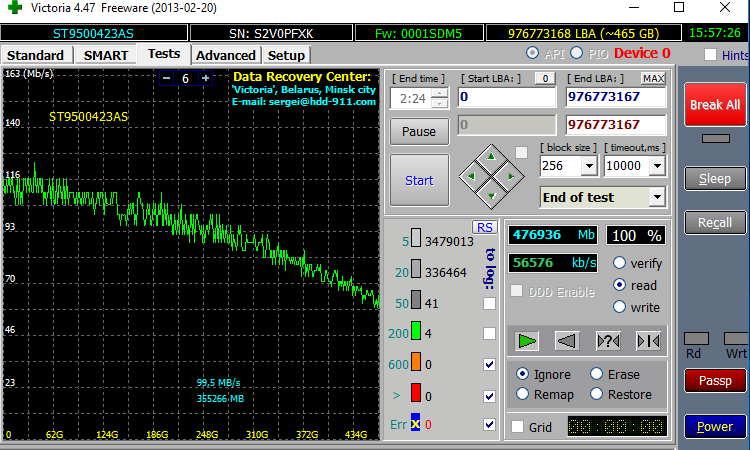Click the random scan '?' arrows icon

607,340
